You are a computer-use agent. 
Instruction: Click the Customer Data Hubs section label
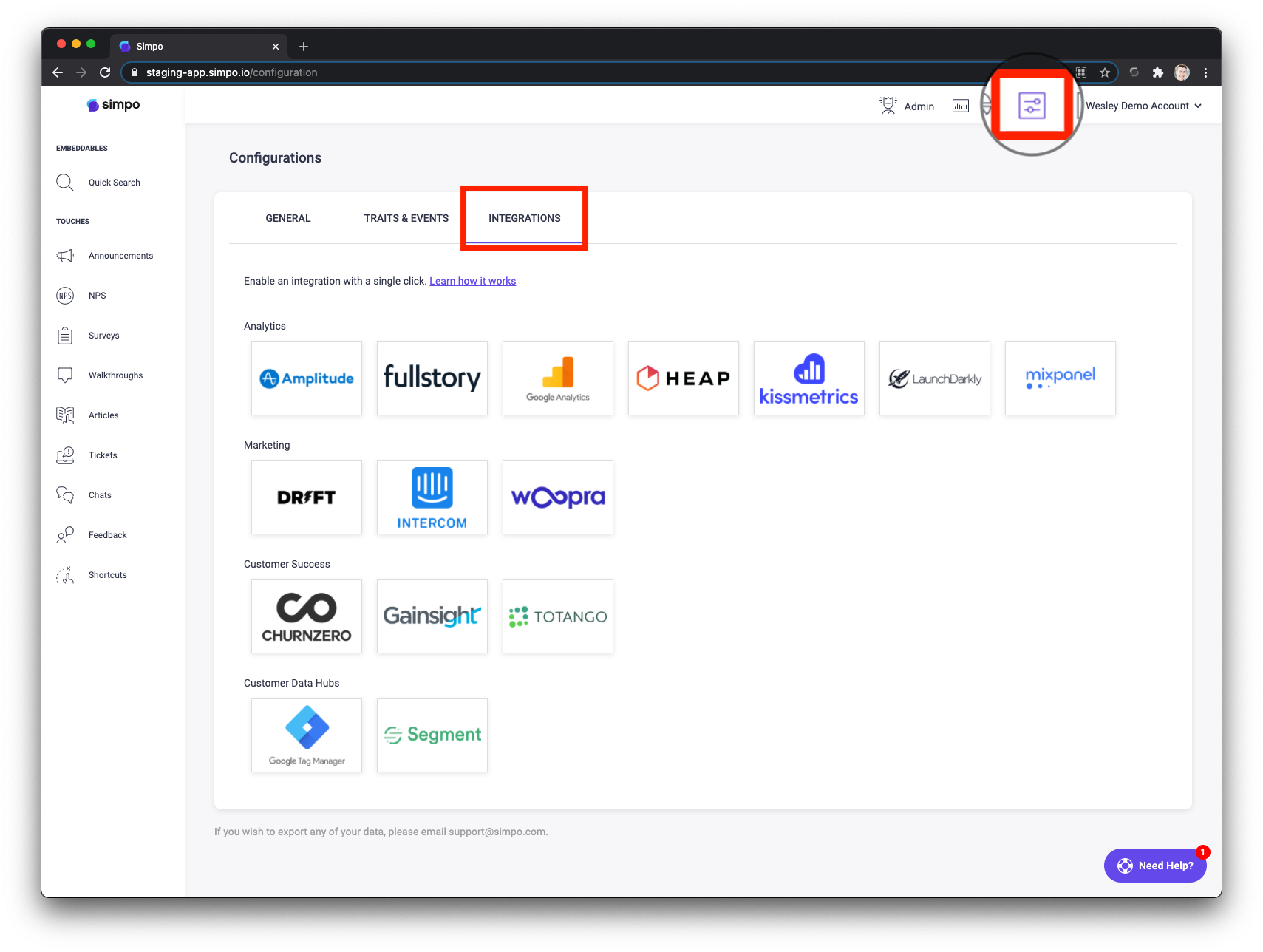(x=291, y=683)
